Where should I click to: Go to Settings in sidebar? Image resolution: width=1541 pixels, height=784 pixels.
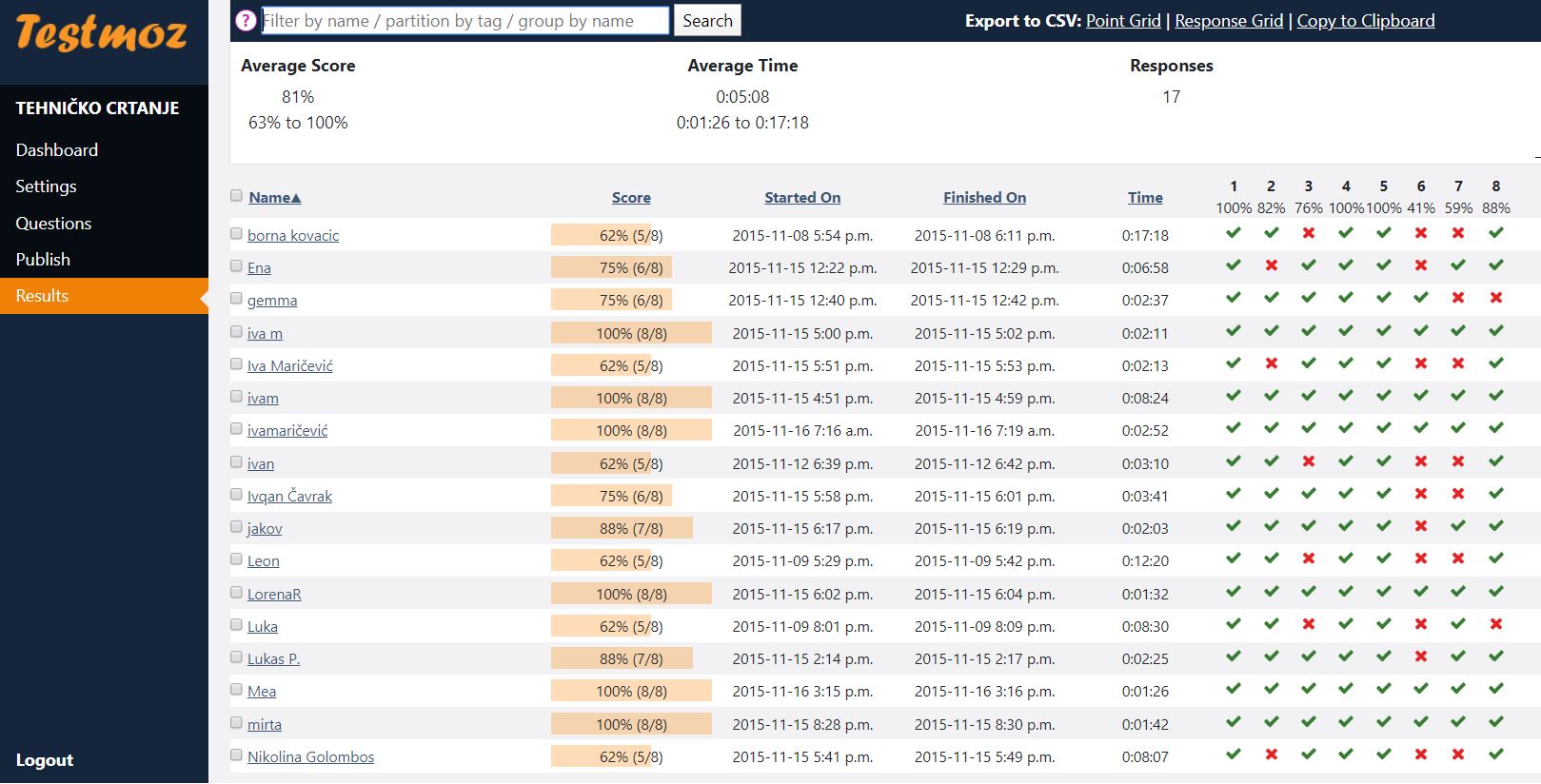click(x=46, y=186)
